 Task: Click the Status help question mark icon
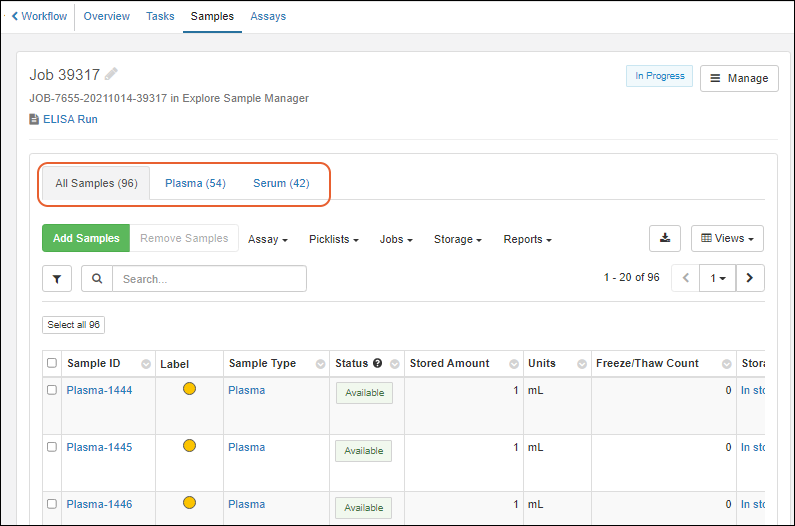pyautogui.click(x=378, y=363)
